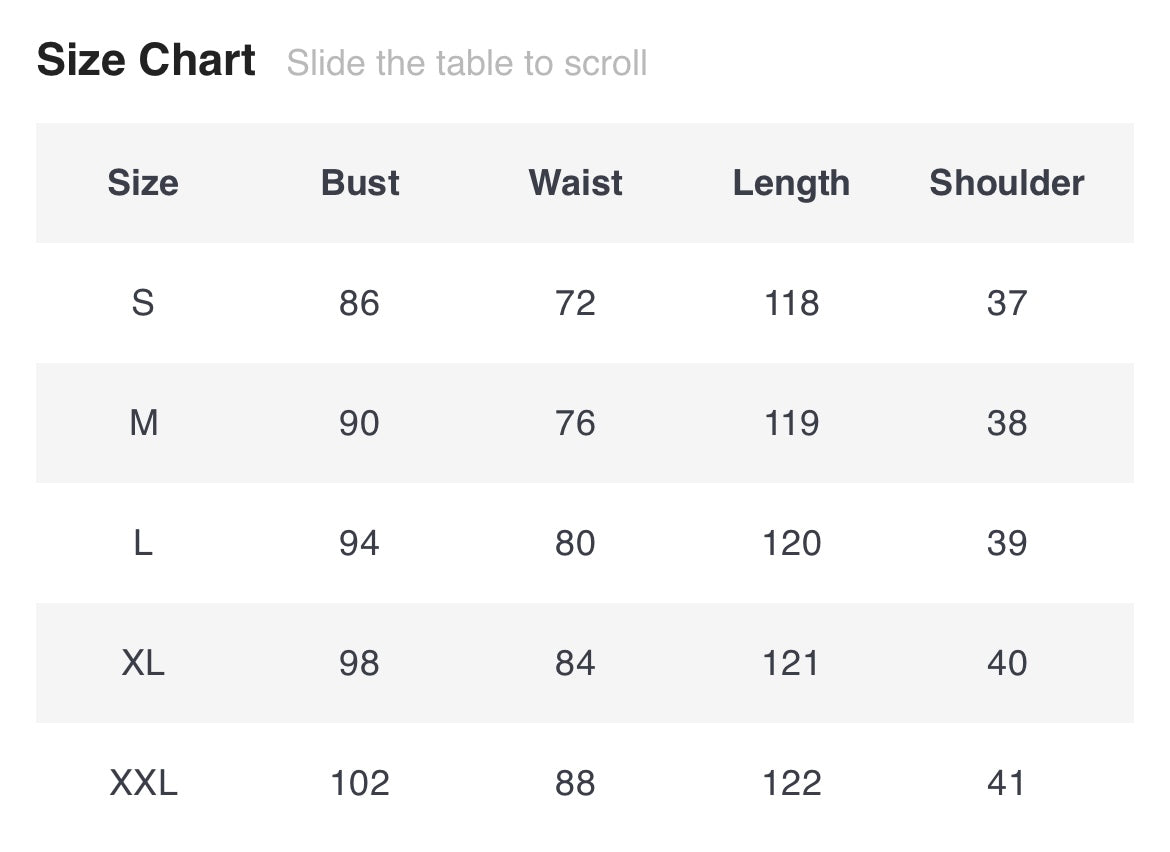This screenshot has width=1170, height=852.
Task: Select the XXL size row label
Action: (x=143, y=783)
